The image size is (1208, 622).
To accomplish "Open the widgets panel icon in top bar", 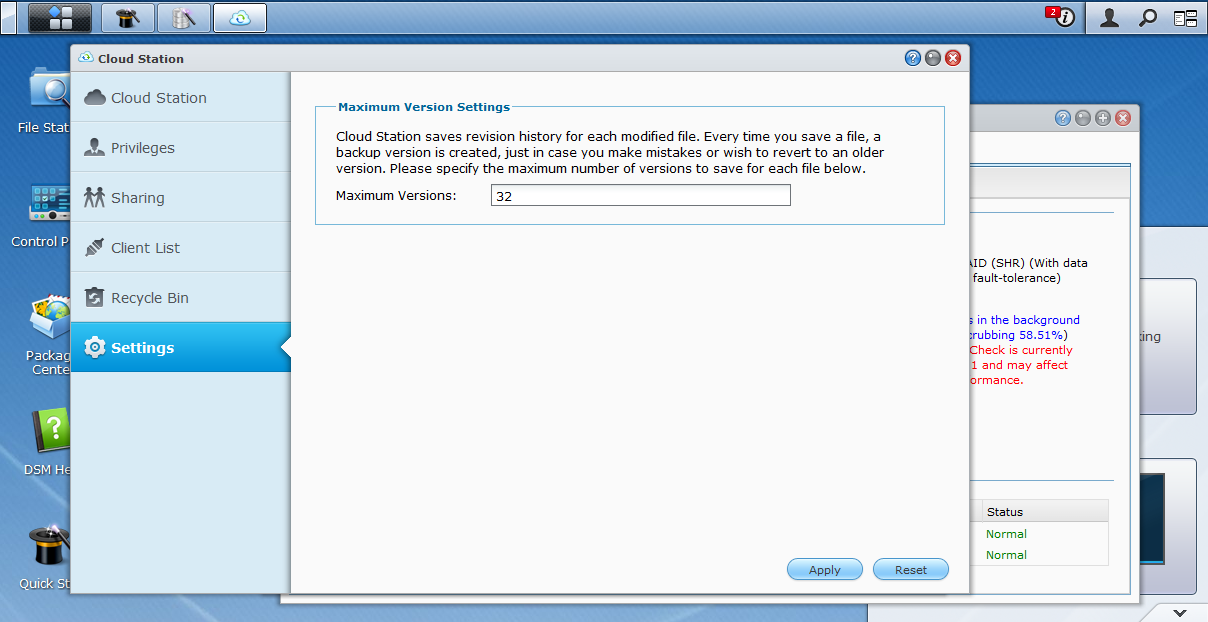I will (1185, 17).
